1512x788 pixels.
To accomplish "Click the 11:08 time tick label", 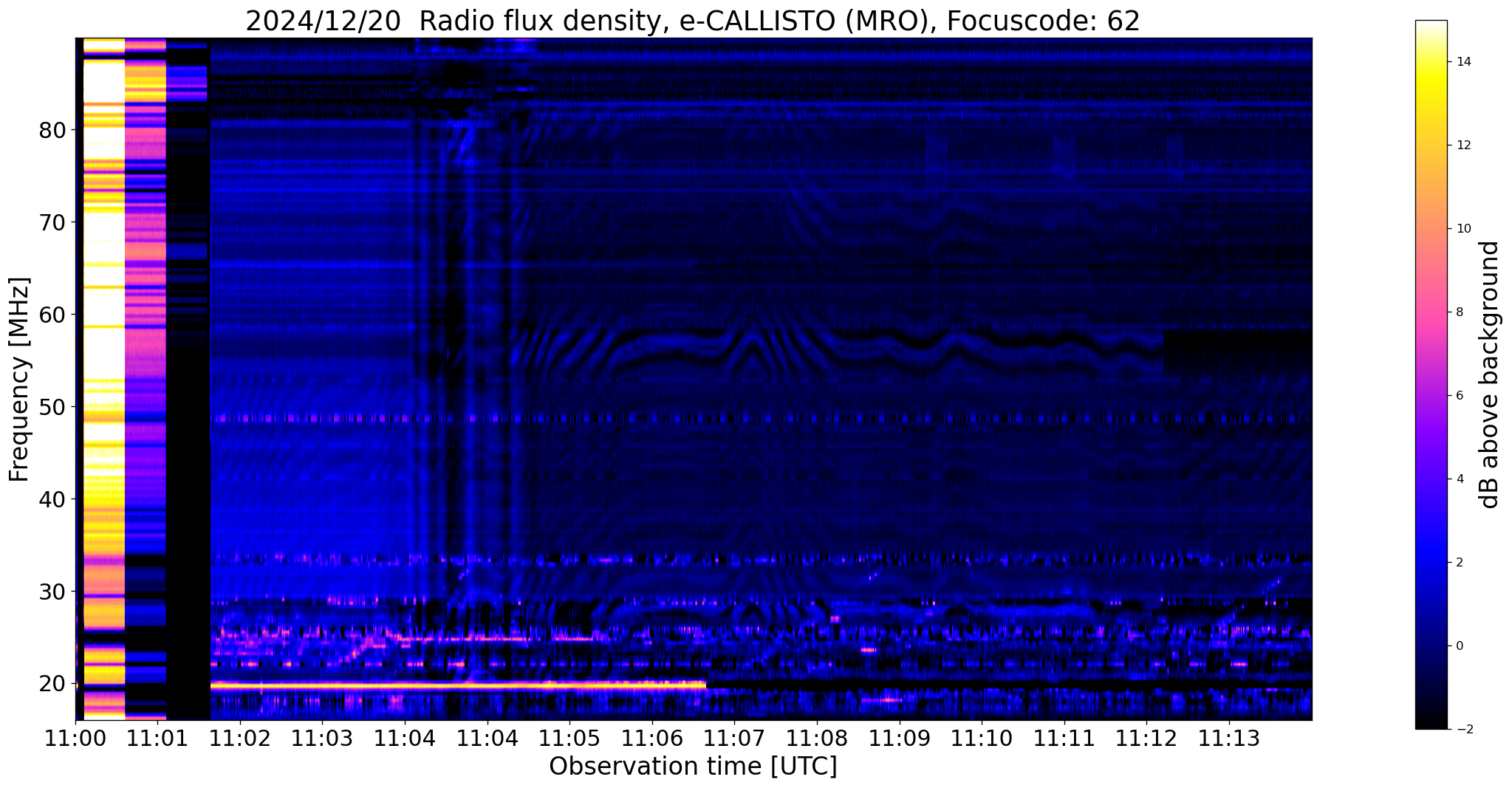I will (817, 738).
